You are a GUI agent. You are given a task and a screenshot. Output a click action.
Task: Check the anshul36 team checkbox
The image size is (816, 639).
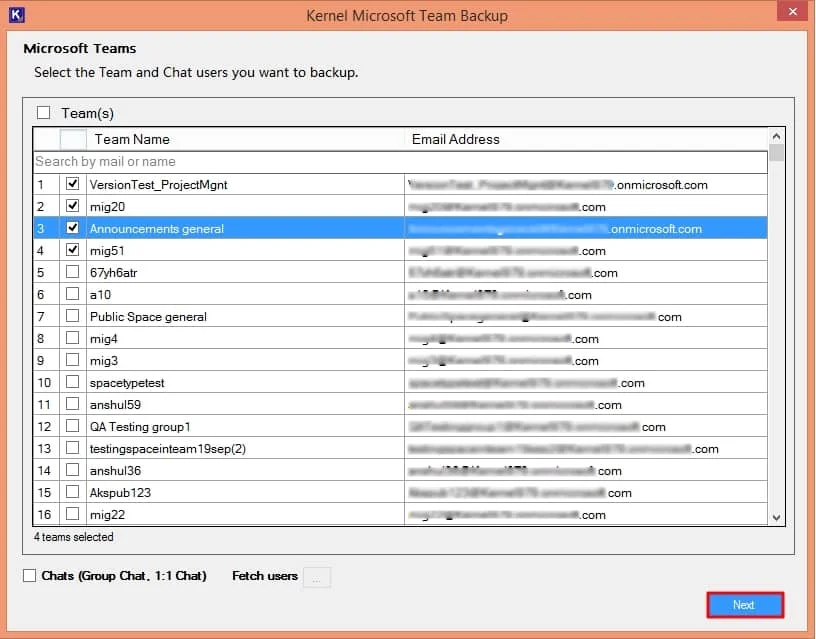pyautogui.click(x=73, y=470)
